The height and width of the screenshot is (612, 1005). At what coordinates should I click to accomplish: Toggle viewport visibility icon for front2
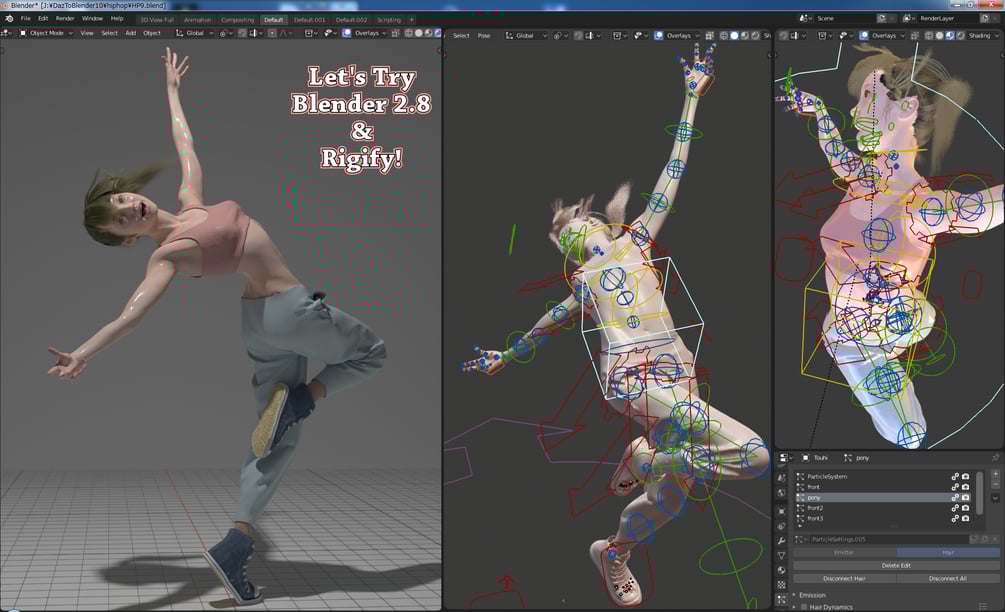click(x=954, y=508)
